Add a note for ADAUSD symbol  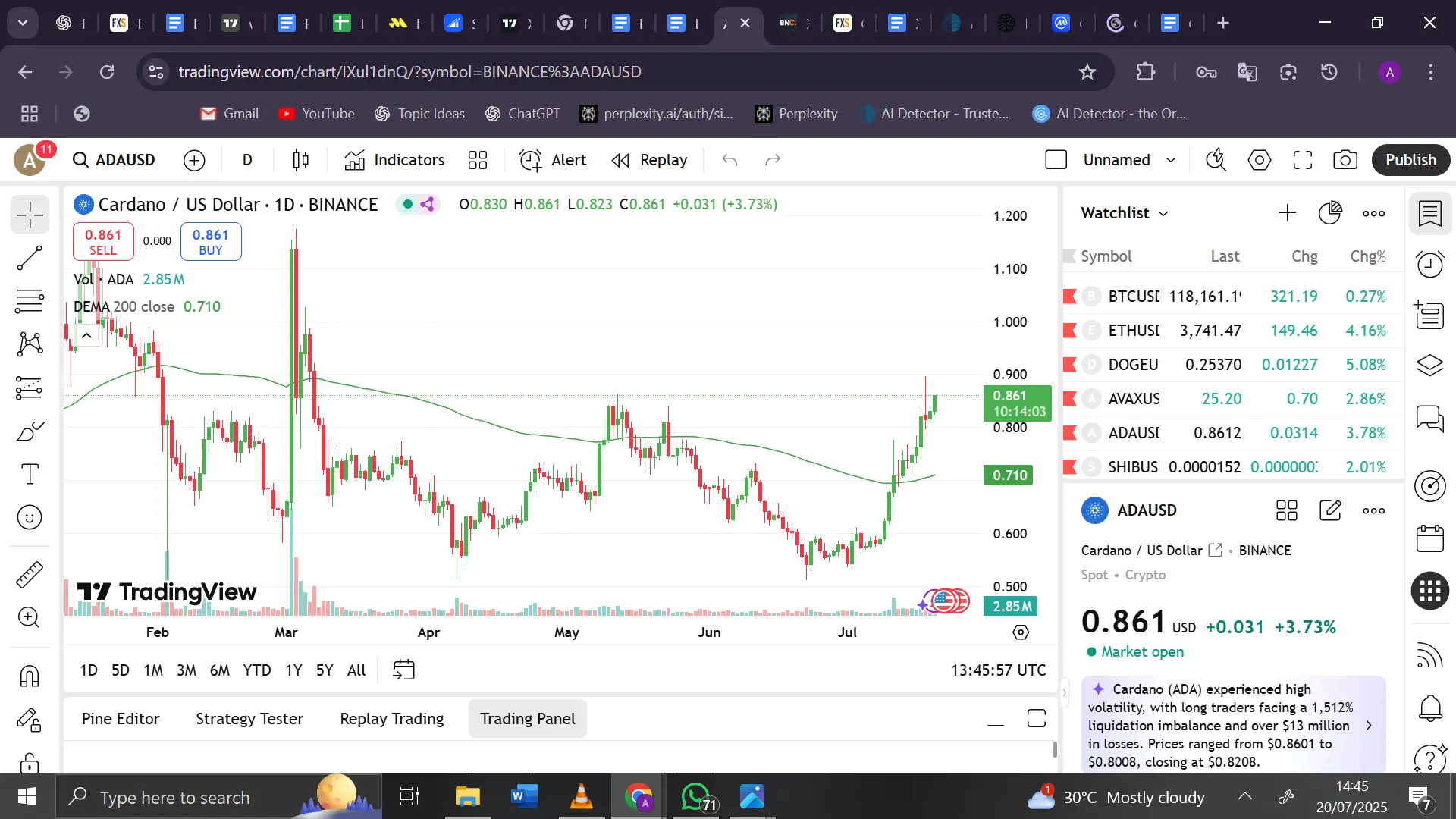pyautogui.click(x=1330, y=510)
